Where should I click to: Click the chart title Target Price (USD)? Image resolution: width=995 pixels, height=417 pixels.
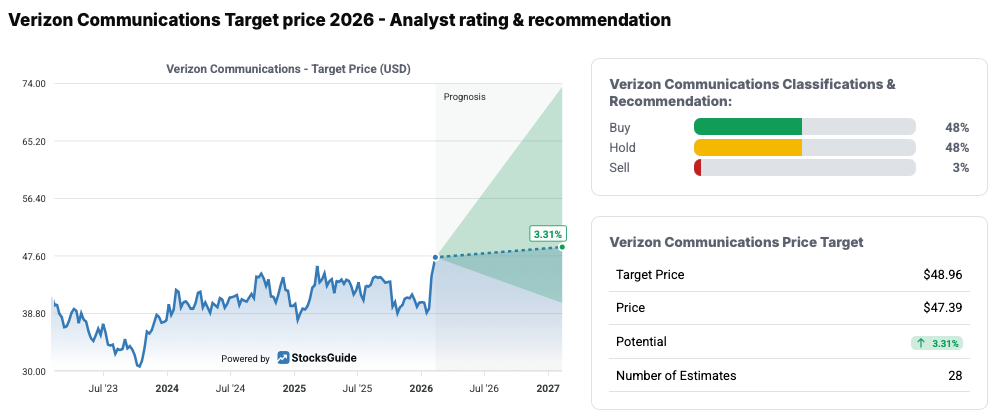pyautogui.click(x=288, y=69)
